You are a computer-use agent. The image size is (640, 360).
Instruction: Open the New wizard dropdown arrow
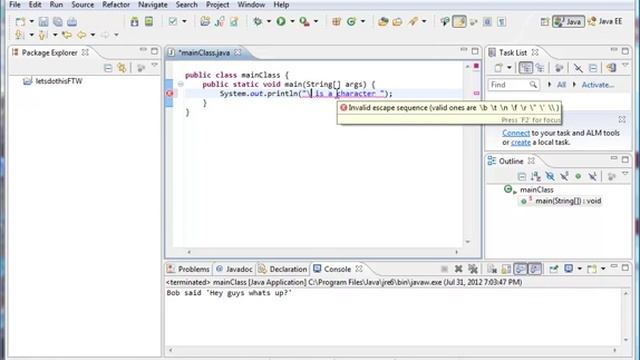(x=31, y=22)
